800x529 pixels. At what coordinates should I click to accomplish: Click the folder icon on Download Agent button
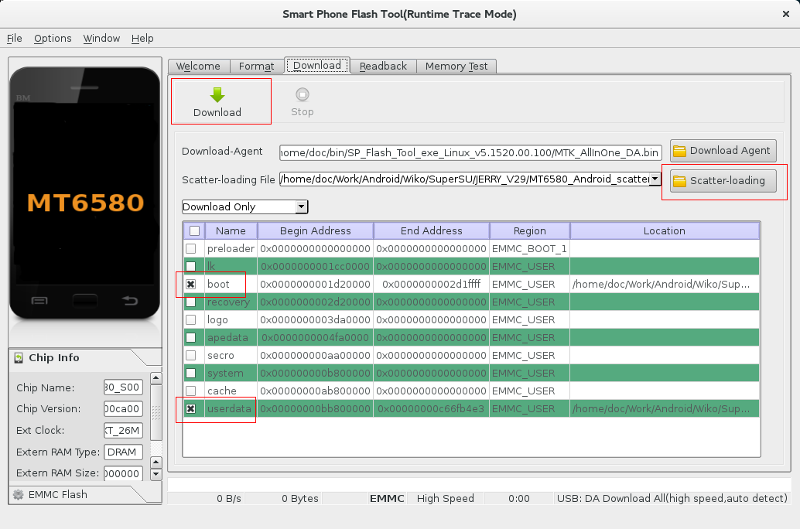point(679,150)
